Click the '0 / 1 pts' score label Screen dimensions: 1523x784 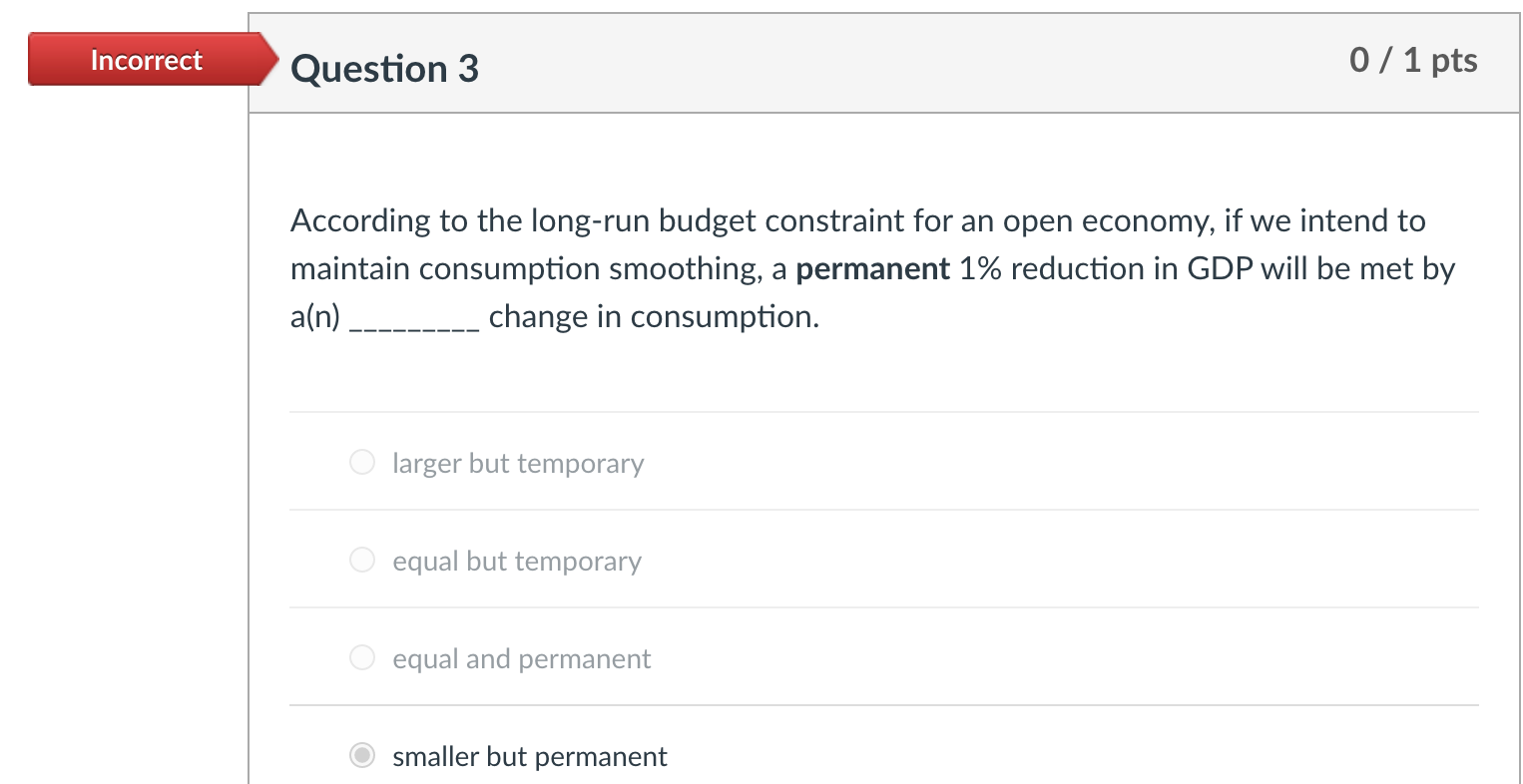pos(1413,61)
